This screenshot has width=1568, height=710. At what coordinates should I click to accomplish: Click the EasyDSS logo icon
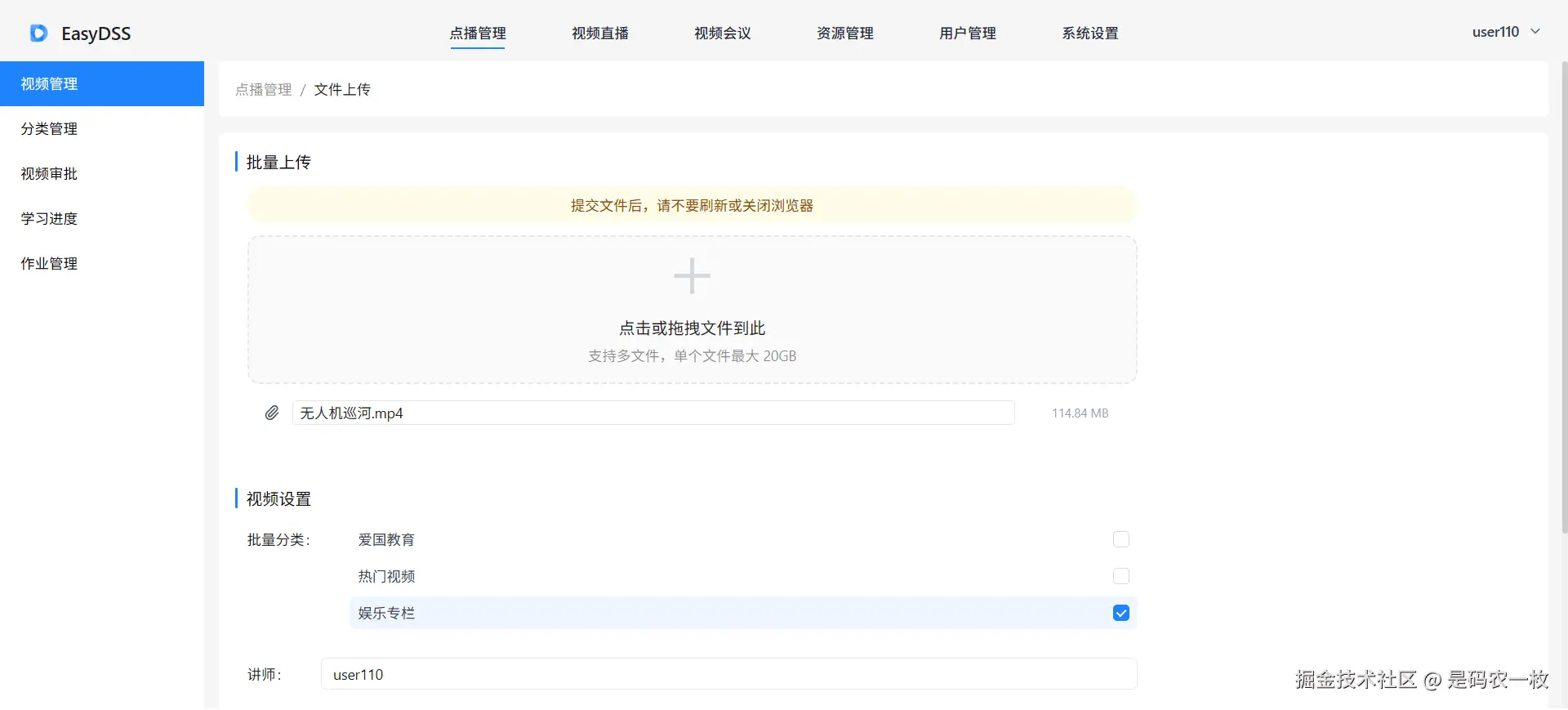[38, 33]
